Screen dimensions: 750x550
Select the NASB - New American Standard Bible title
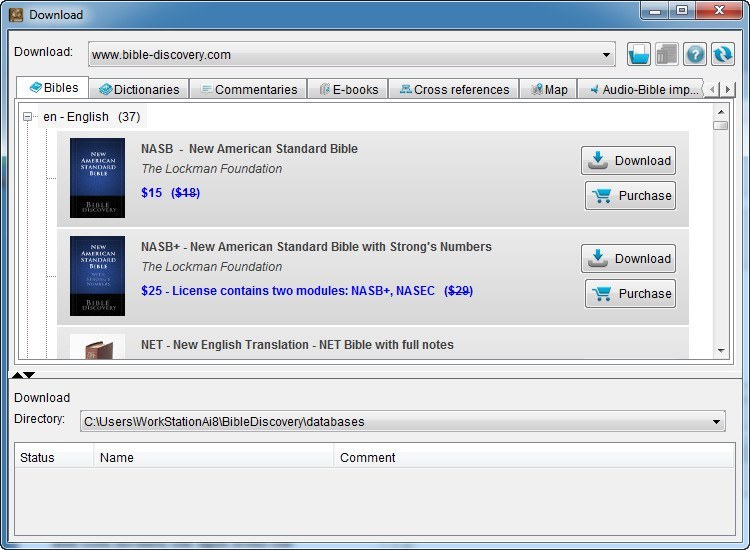click(249, 149)
